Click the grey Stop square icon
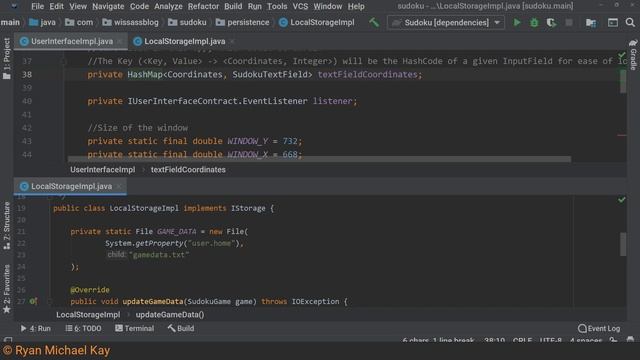The height and width of the screenshot is (360, 640). click(x=569, y=22)
